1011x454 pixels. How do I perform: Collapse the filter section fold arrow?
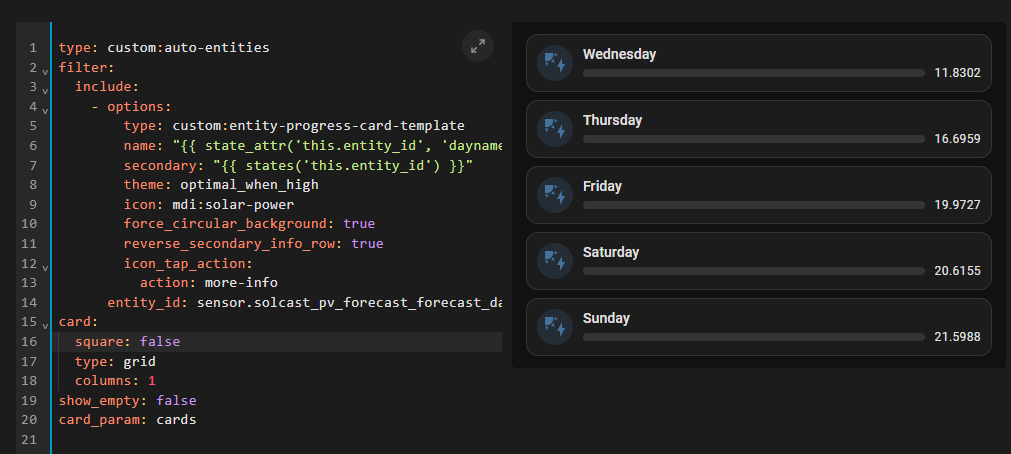(45, 70)
